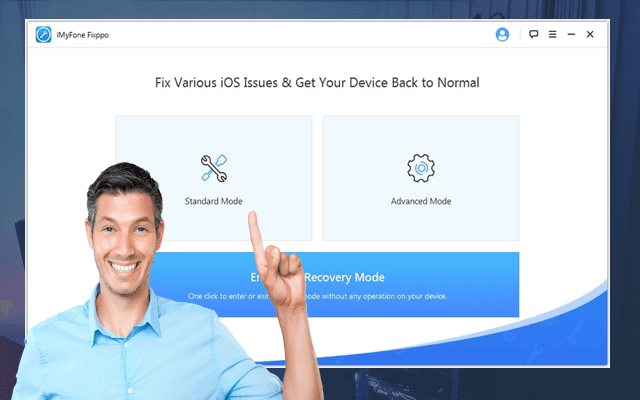The width and height of the screenshot is (640, 400).
Task: Select the Standard Mode label
Action: (213, 201)
